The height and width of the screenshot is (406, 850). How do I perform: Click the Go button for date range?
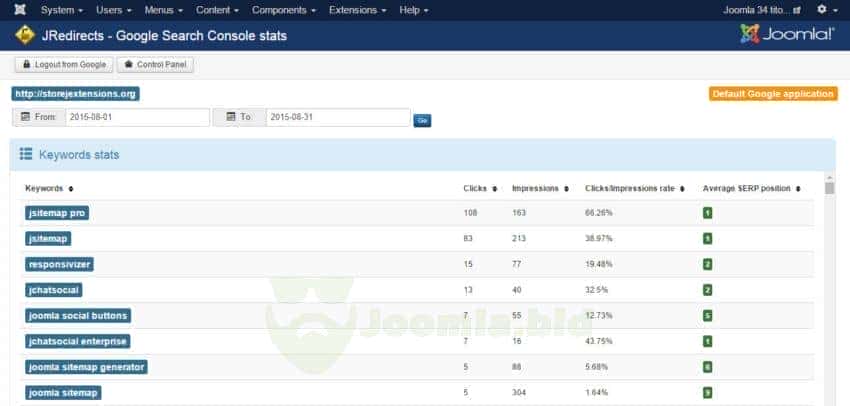coord(422,120)
